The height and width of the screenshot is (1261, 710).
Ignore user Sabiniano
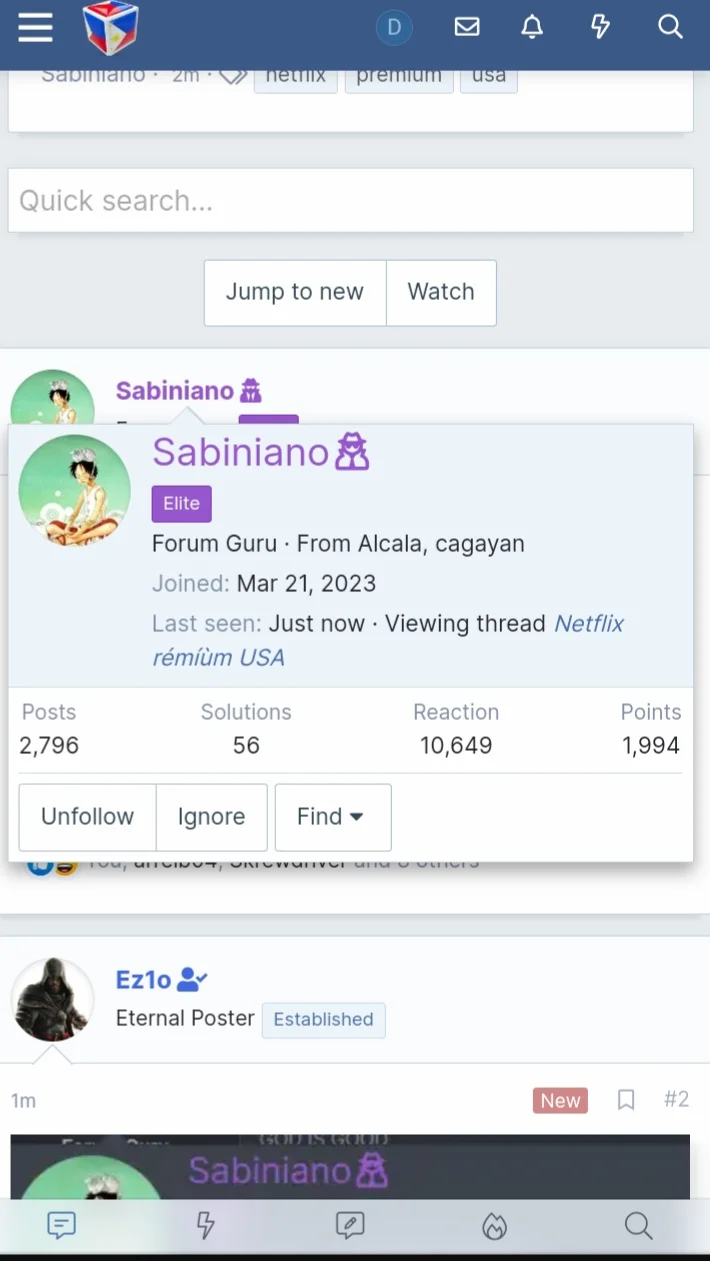(212, 817)
